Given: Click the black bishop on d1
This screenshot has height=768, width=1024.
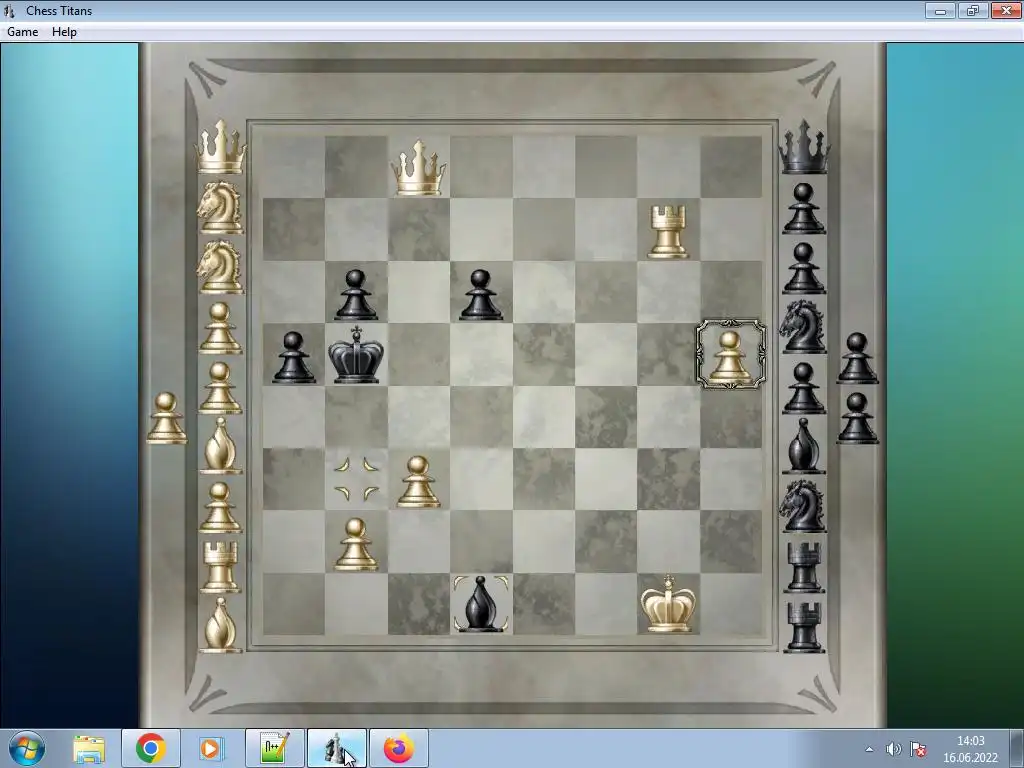Looking at the screenshot, I should pyautogui.click(x=481, y=604).
